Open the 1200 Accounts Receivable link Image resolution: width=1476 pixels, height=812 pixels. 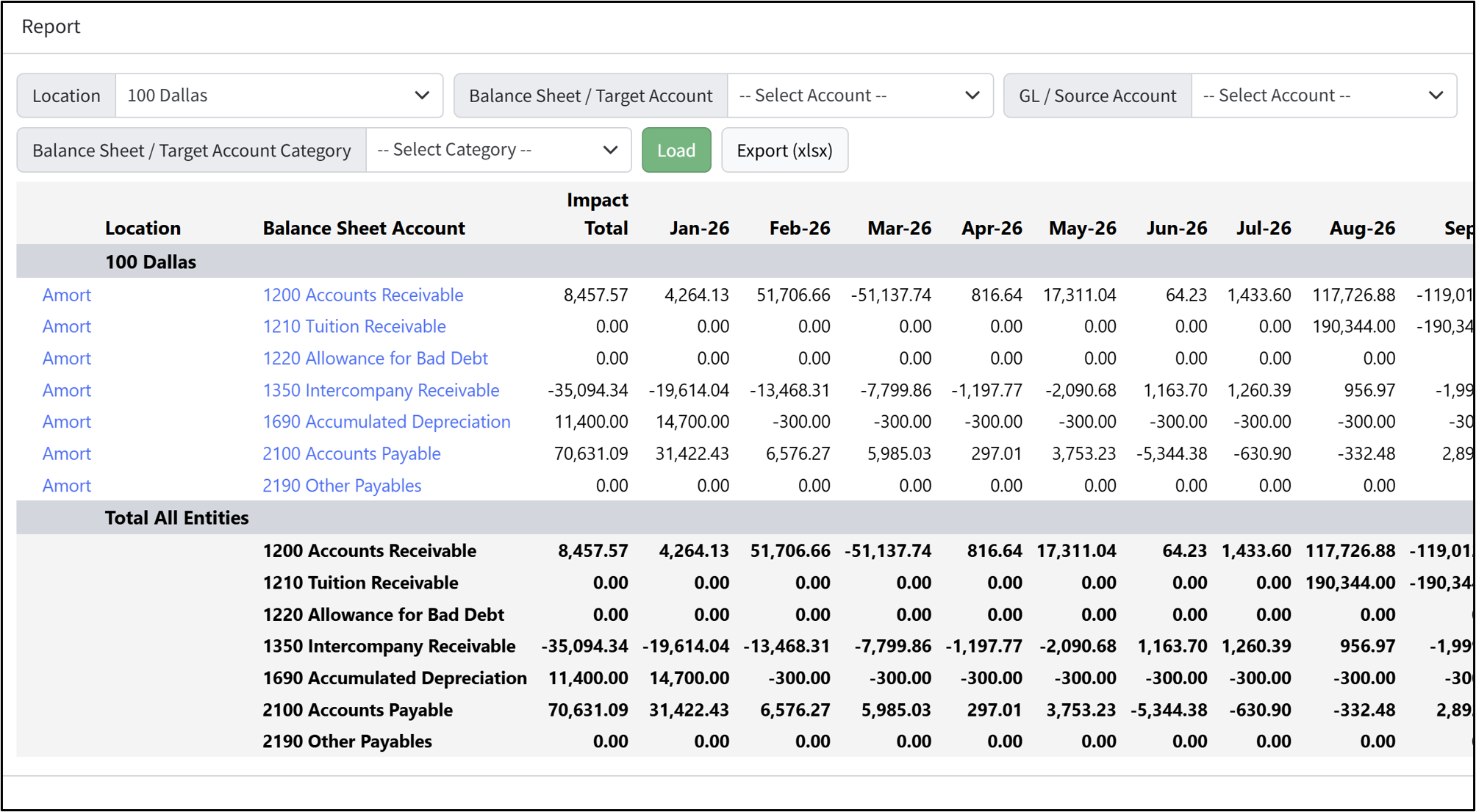363,295
